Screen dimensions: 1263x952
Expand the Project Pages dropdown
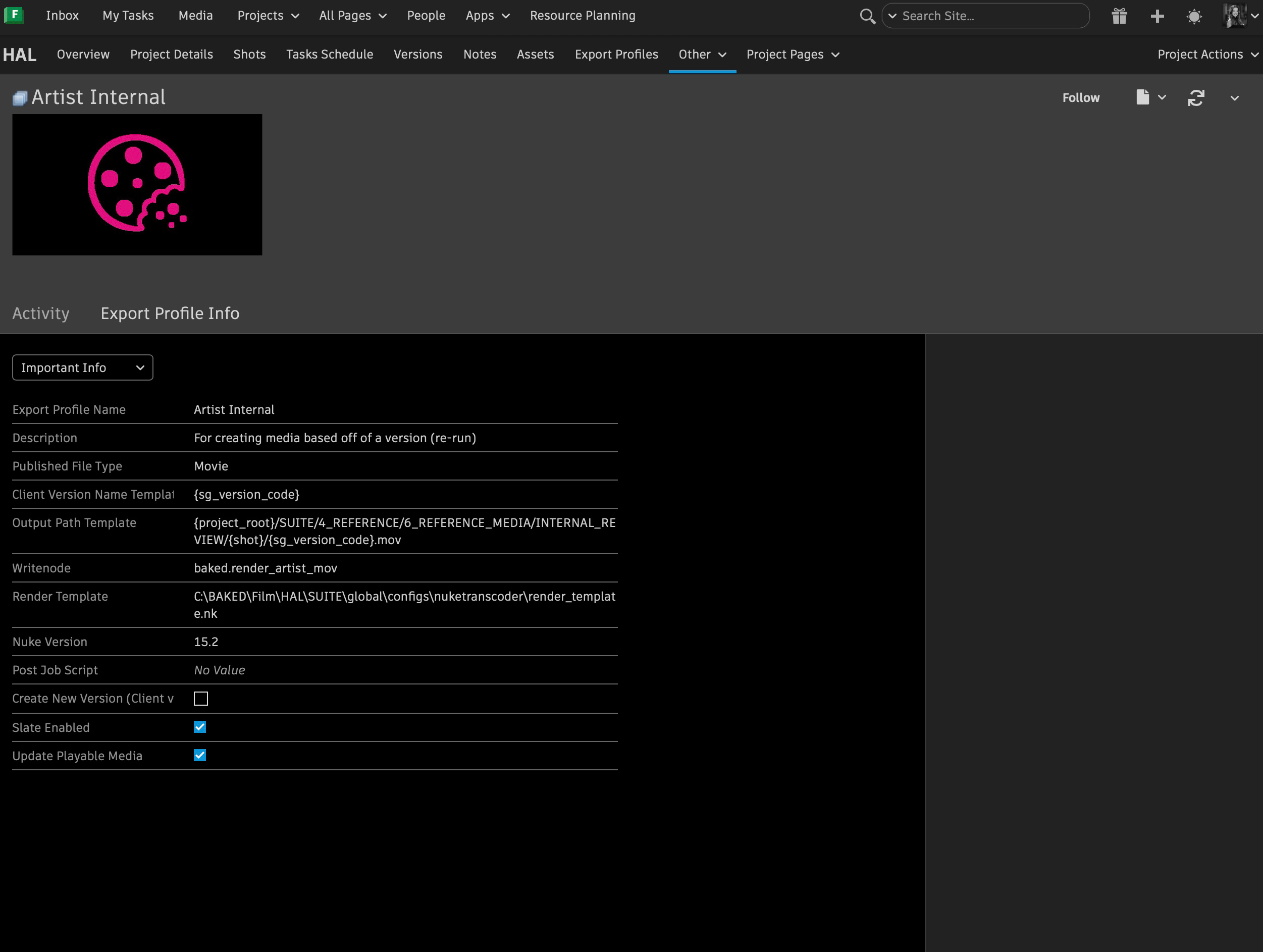tap(793, 54)
